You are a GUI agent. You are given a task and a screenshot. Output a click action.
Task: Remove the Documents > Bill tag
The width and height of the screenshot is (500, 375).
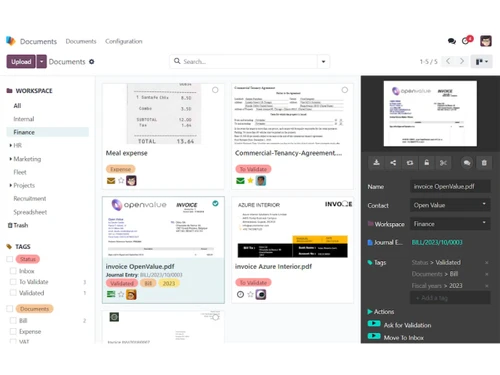(x=487, y=274)
